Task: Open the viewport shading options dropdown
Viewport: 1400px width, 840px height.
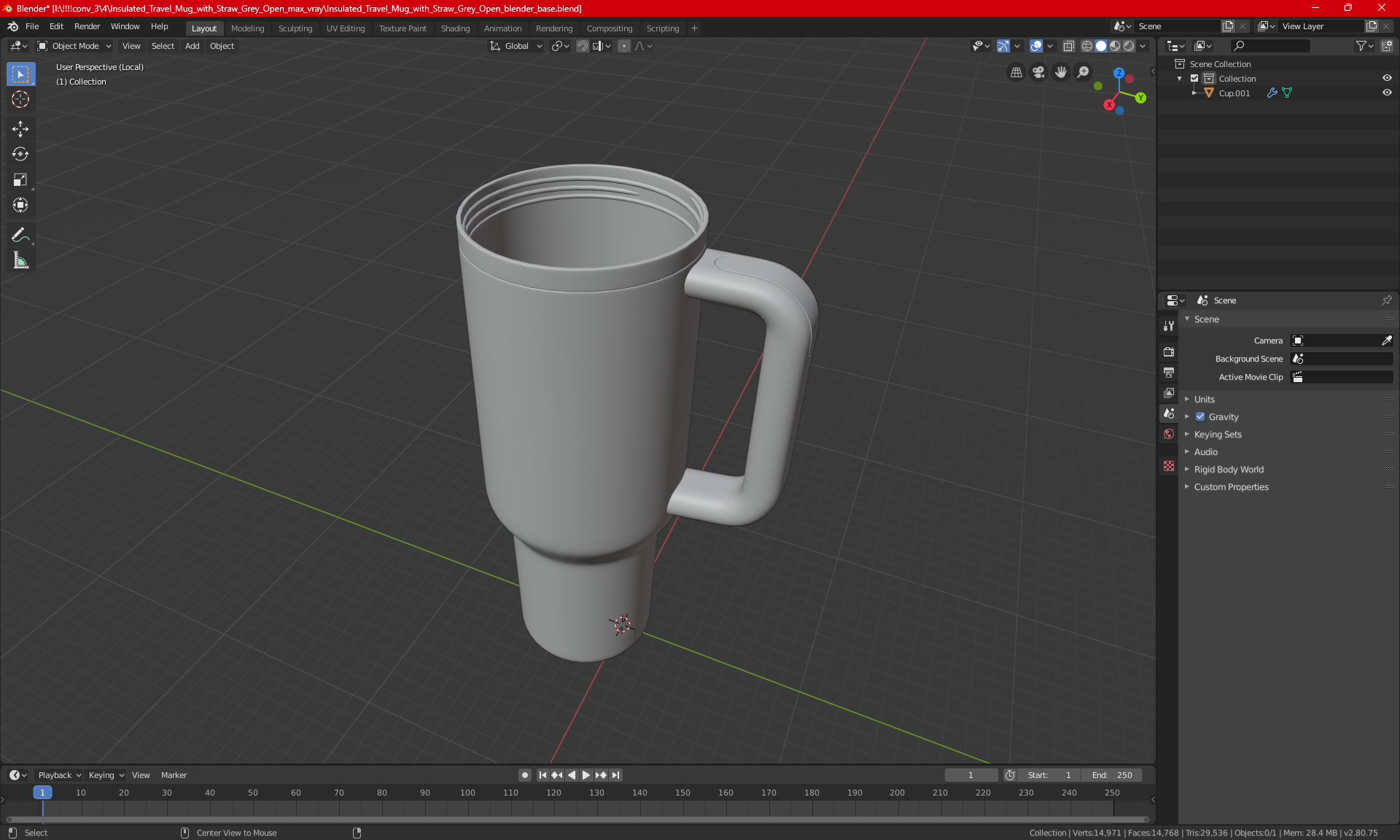Action: tap(1143, 46)
